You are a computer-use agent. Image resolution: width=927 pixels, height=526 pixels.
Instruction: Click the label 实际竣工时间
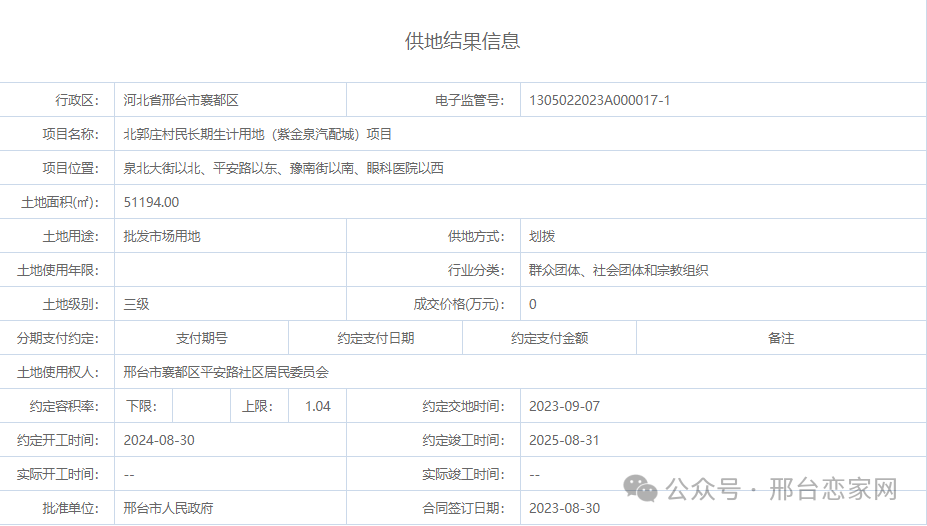(464, 474)
